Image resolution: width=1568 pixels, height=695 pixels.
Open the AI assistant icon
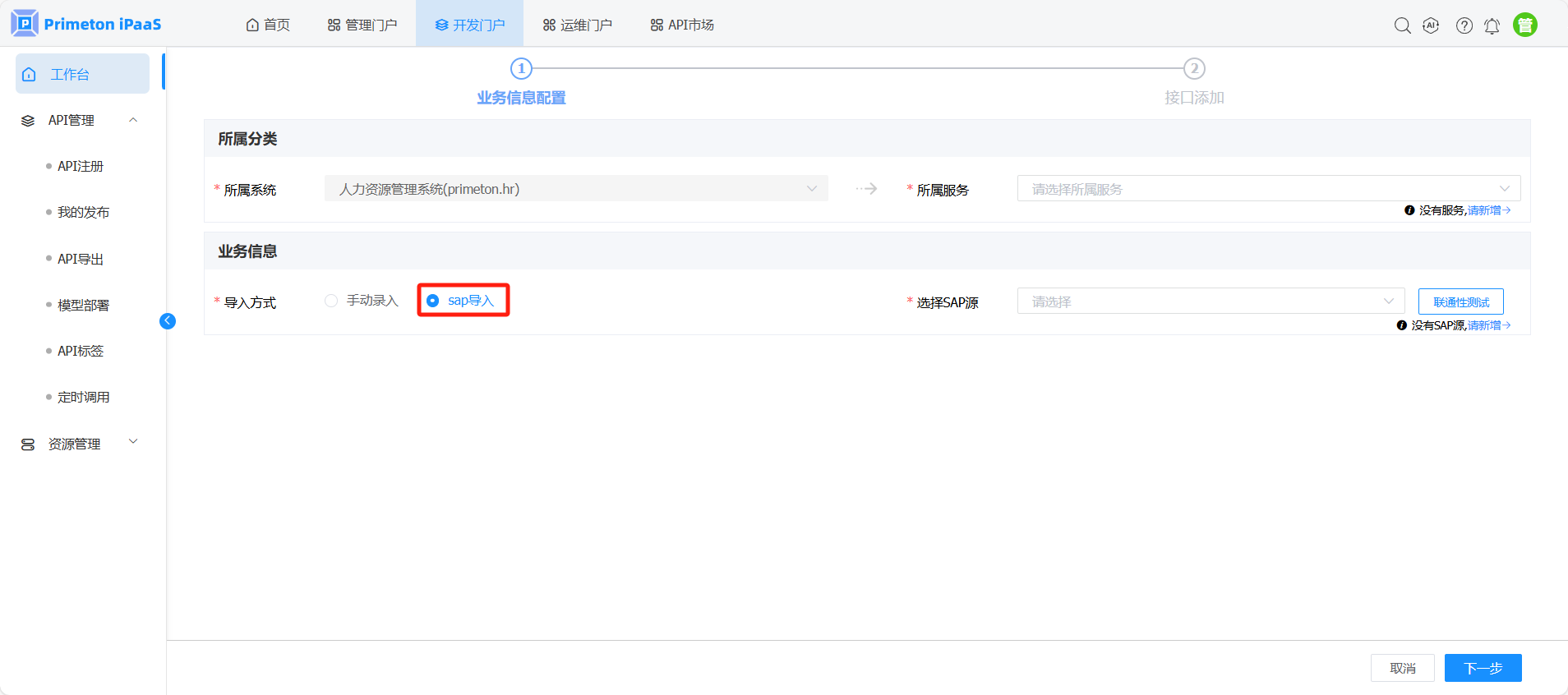[1431, 25]
